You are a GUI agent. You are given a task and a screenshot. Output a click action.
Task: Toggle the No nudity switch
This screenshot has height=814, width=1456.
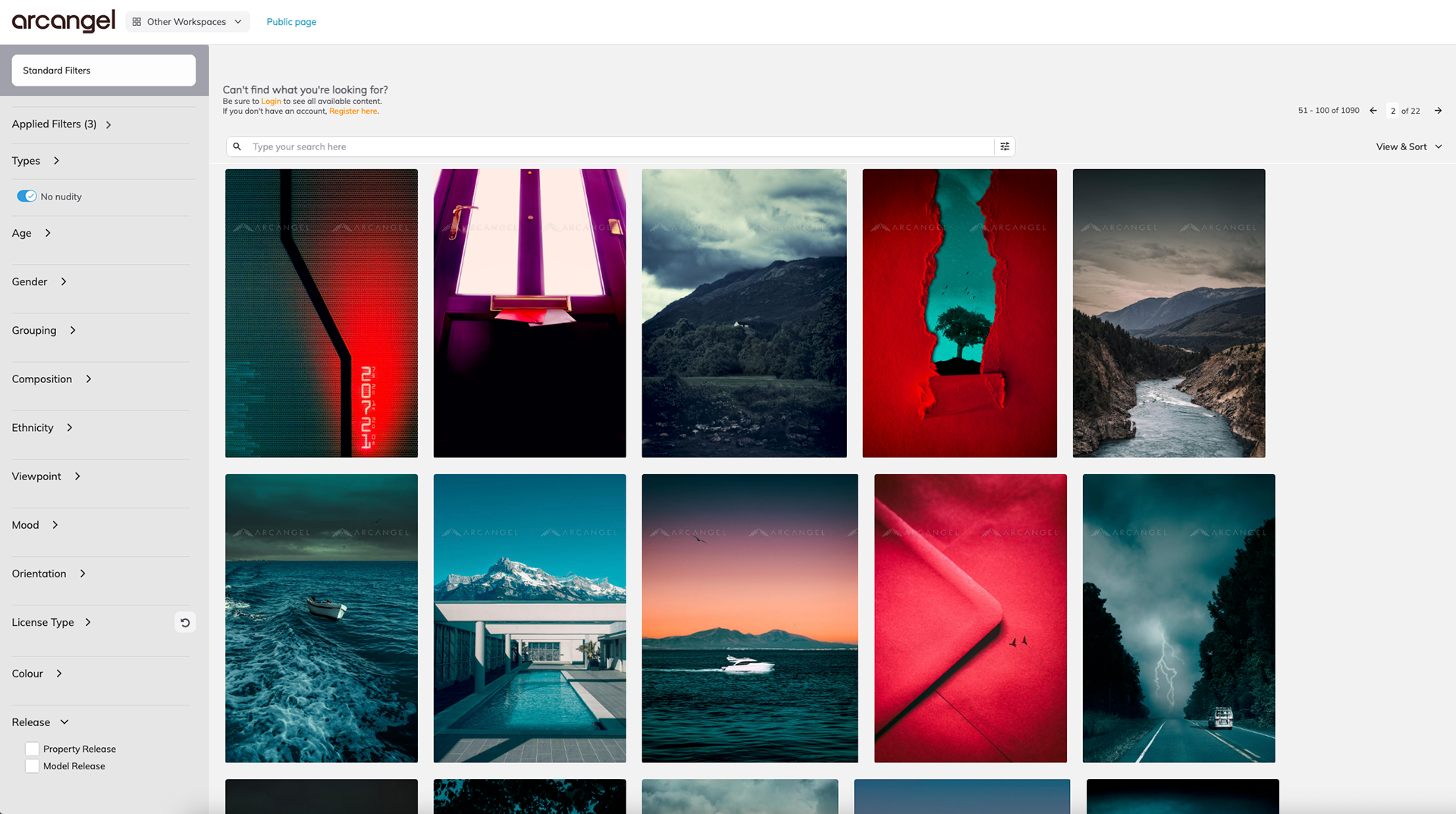coord(27,196)
